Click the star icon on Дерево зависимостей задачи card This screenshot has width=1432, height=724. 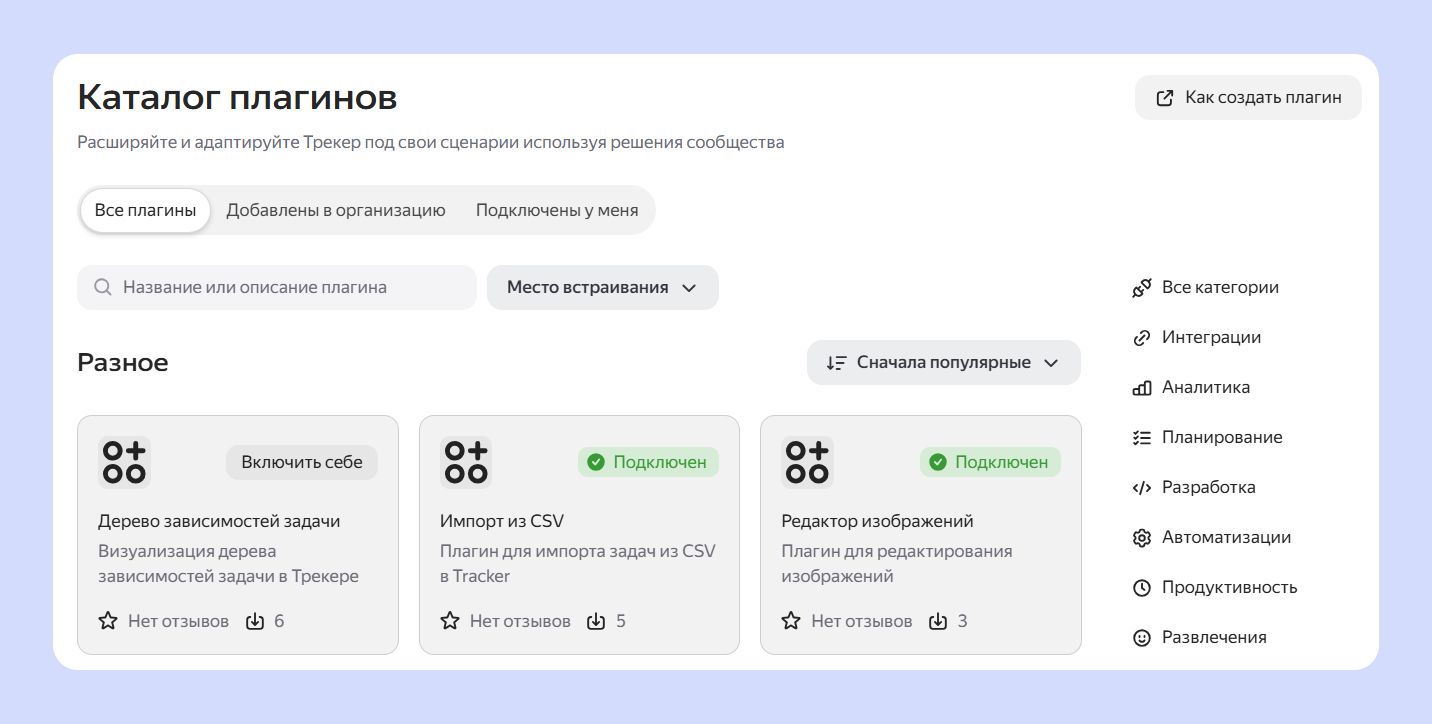[108, 621]
